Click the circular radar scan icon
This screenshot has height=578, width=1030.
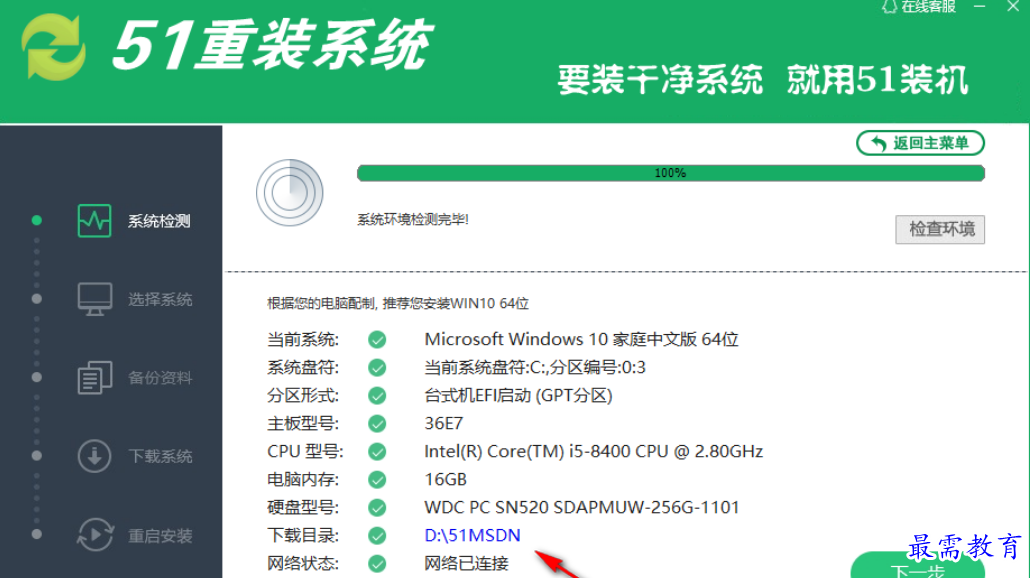coord(290,193)
